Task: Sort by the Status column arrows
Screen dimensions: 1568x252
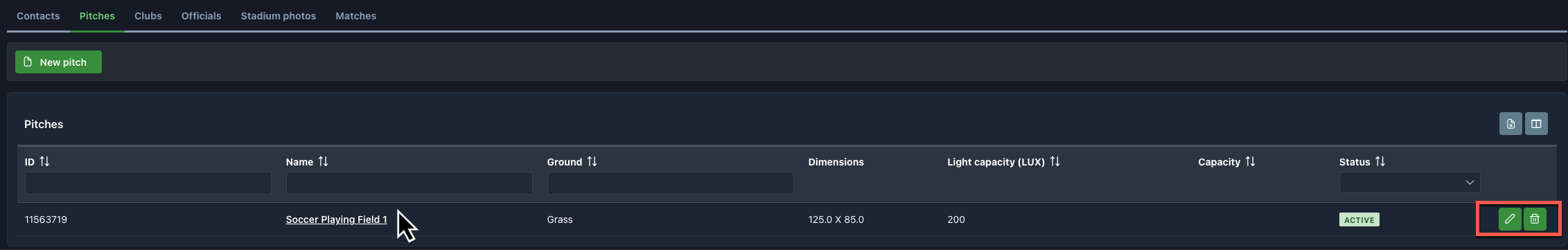Action: click(x=1380, y=161)
